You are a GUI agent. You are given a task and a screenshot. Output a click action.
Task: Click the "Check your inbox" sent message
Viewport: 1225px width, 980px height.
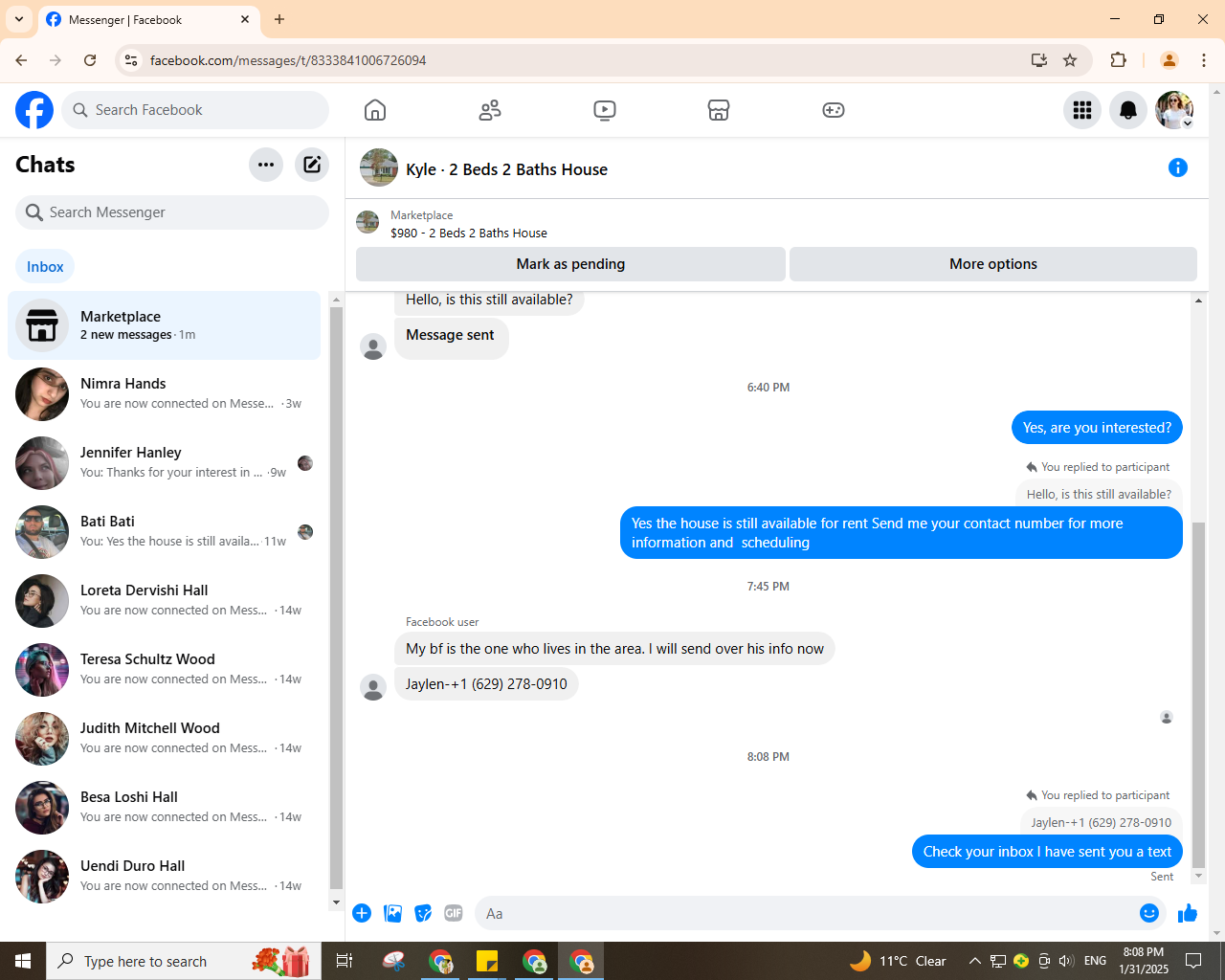pyautogui.click(x=1047, y=852)
